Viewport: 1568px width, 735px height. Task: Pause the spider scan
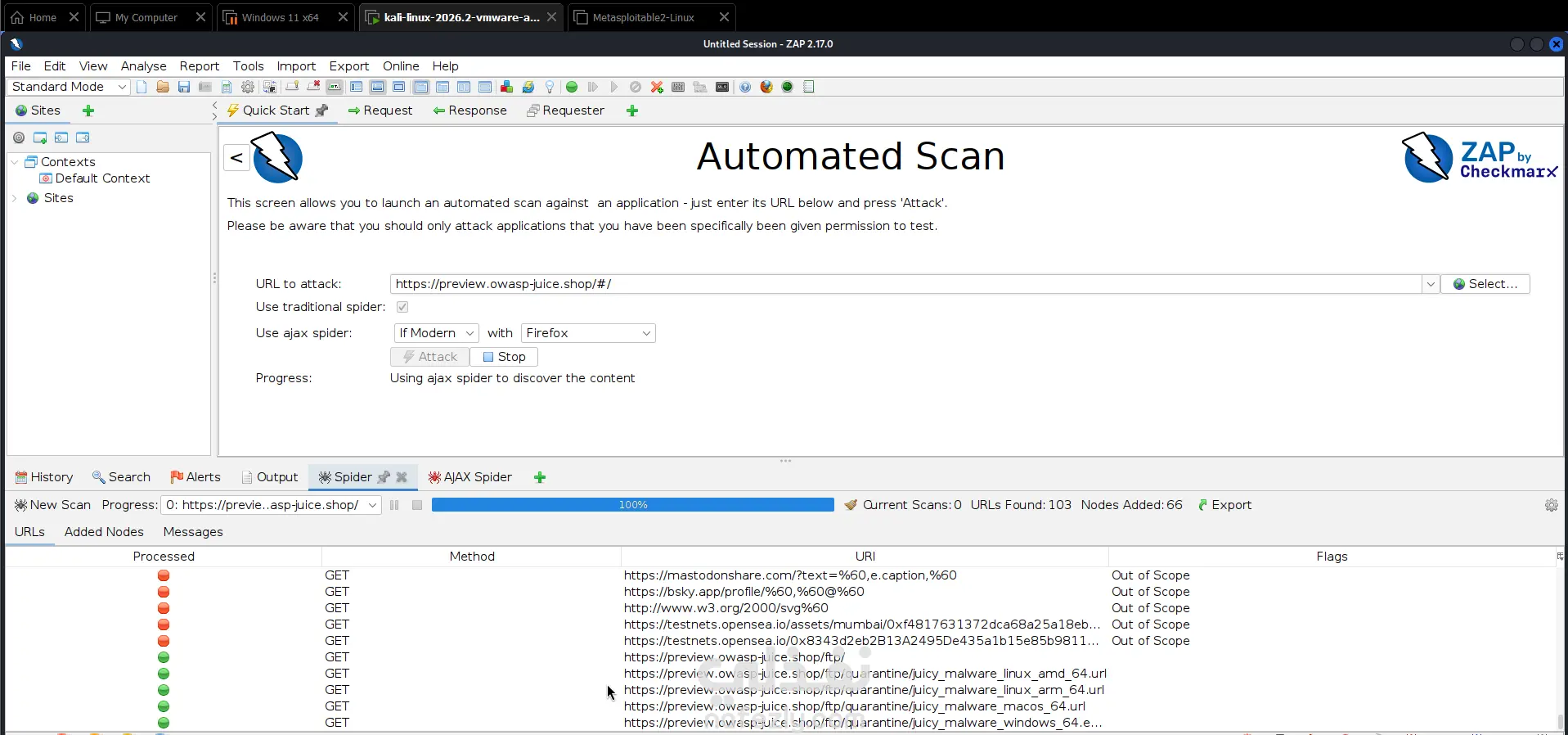click(x=394, y=505)
